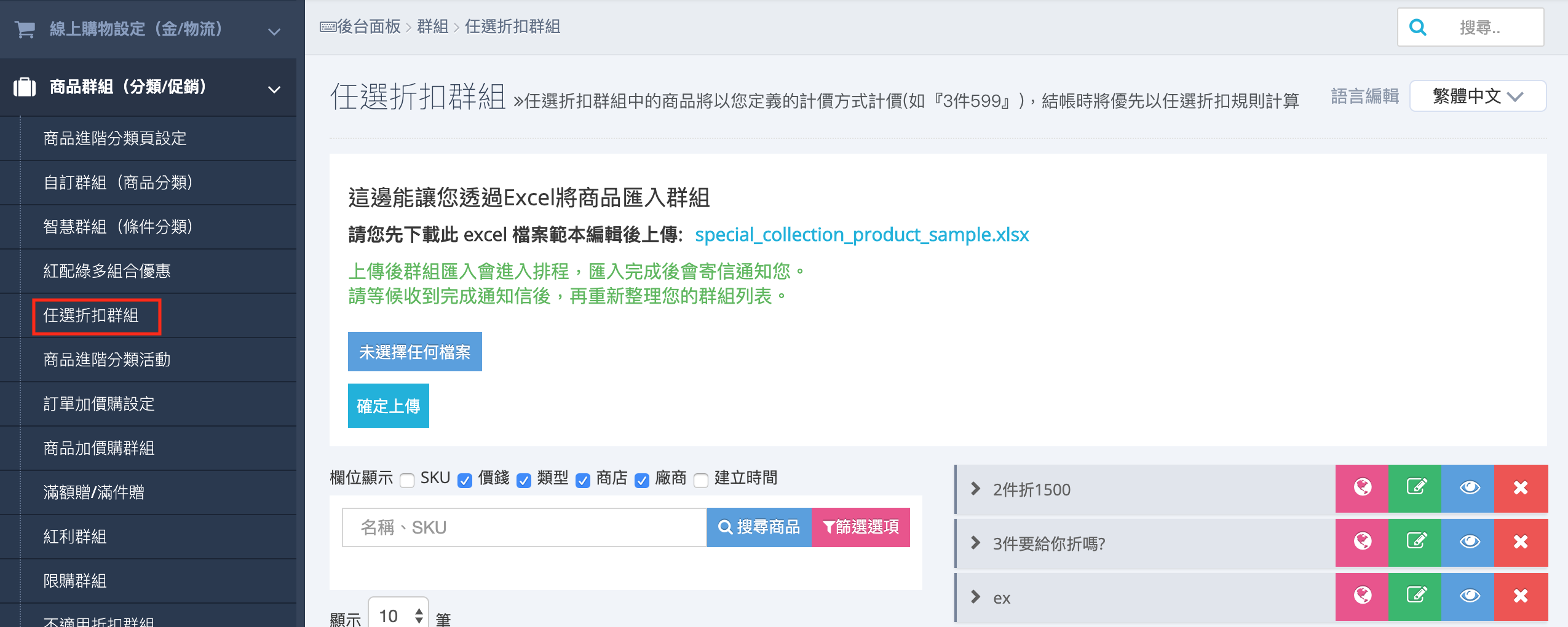Viewport: 1568px width, 627px height.
Task: Click the shopping cart icon in sidebar
Action: [x=25, y=29]
